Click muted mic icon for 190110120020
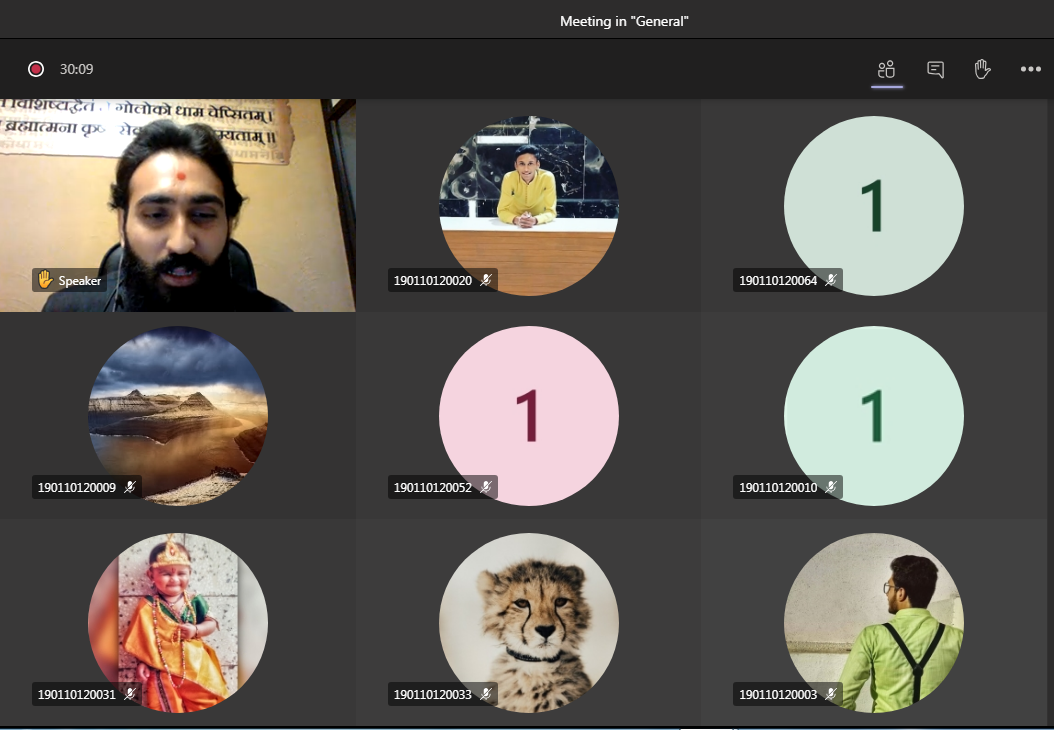The image size is (1054, 730). [486, 280]
